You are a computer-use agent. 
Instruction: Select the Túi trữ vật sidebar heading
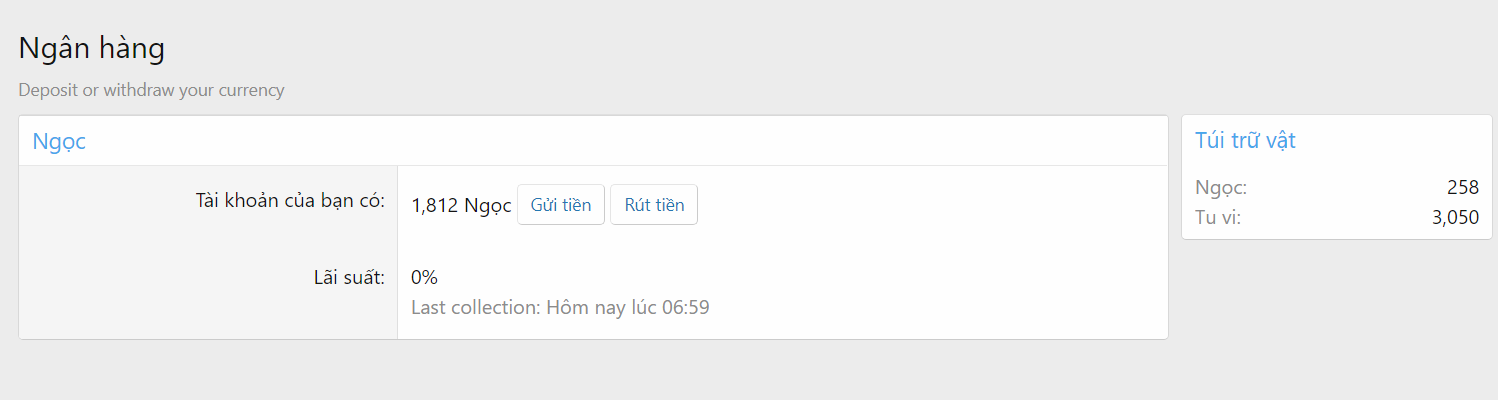1245,140
